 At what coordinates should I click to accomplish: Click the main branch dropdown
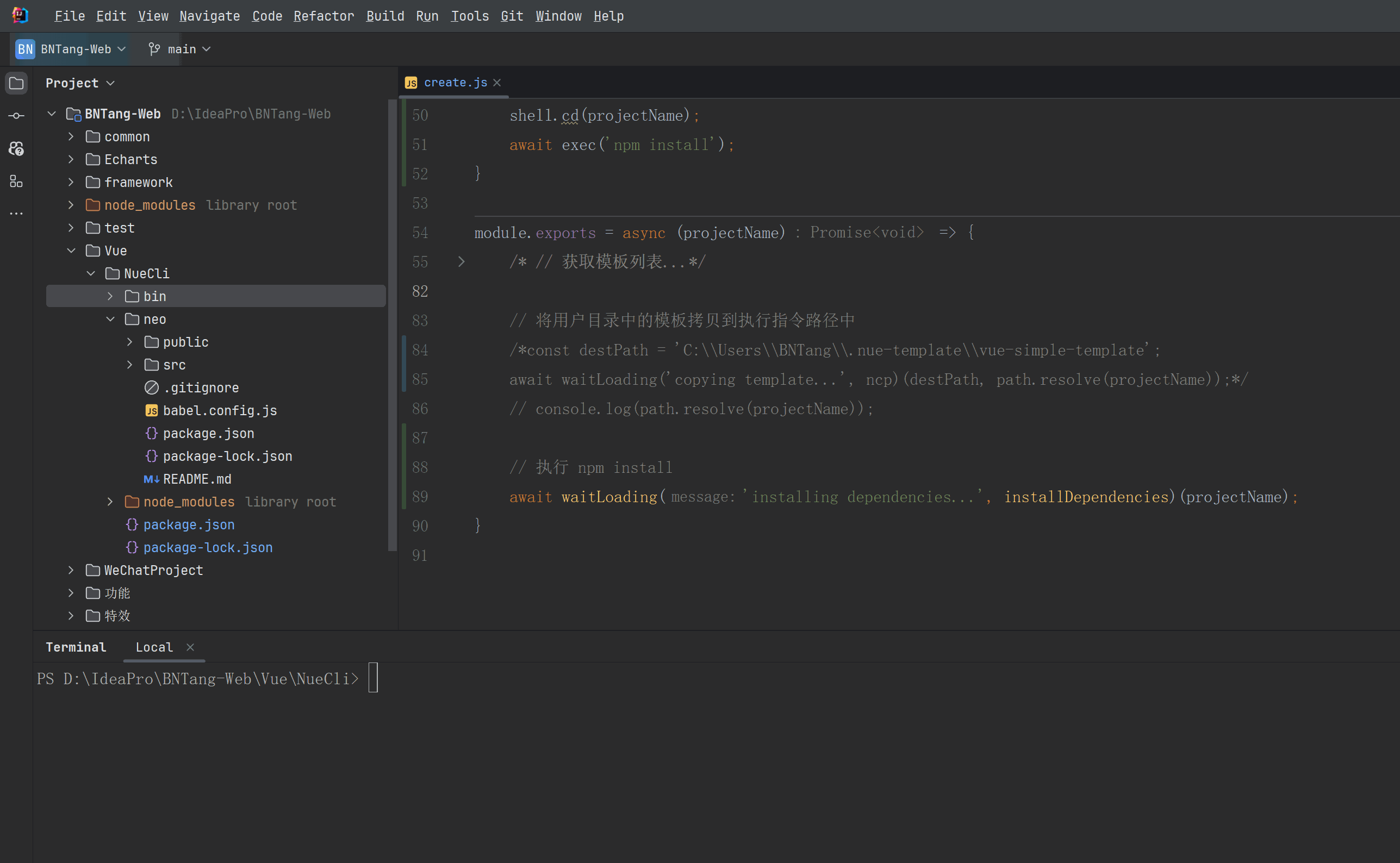tap(180, 48)
